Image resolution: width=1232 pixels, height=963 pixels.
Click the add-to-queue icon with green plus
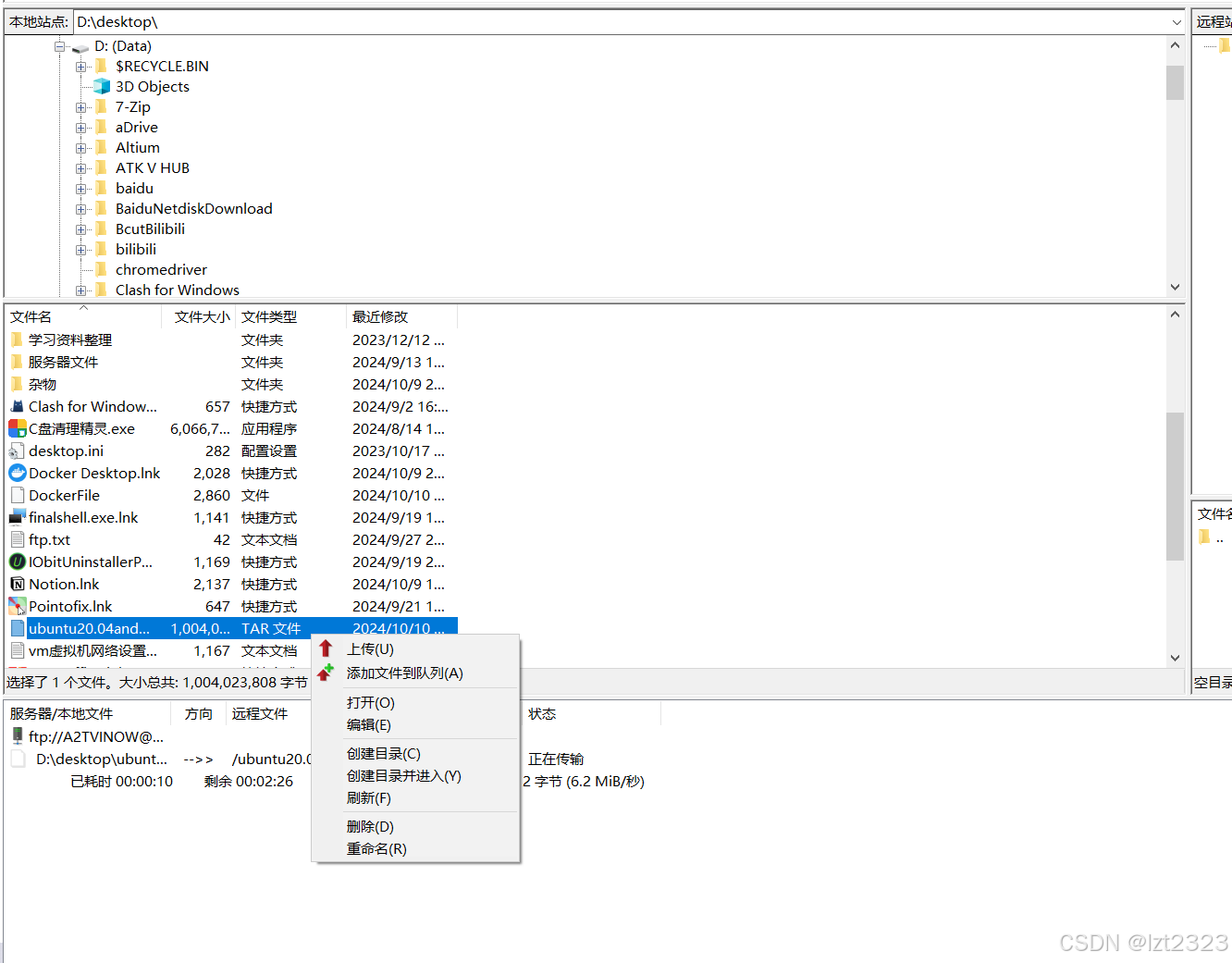click(325, 673)
